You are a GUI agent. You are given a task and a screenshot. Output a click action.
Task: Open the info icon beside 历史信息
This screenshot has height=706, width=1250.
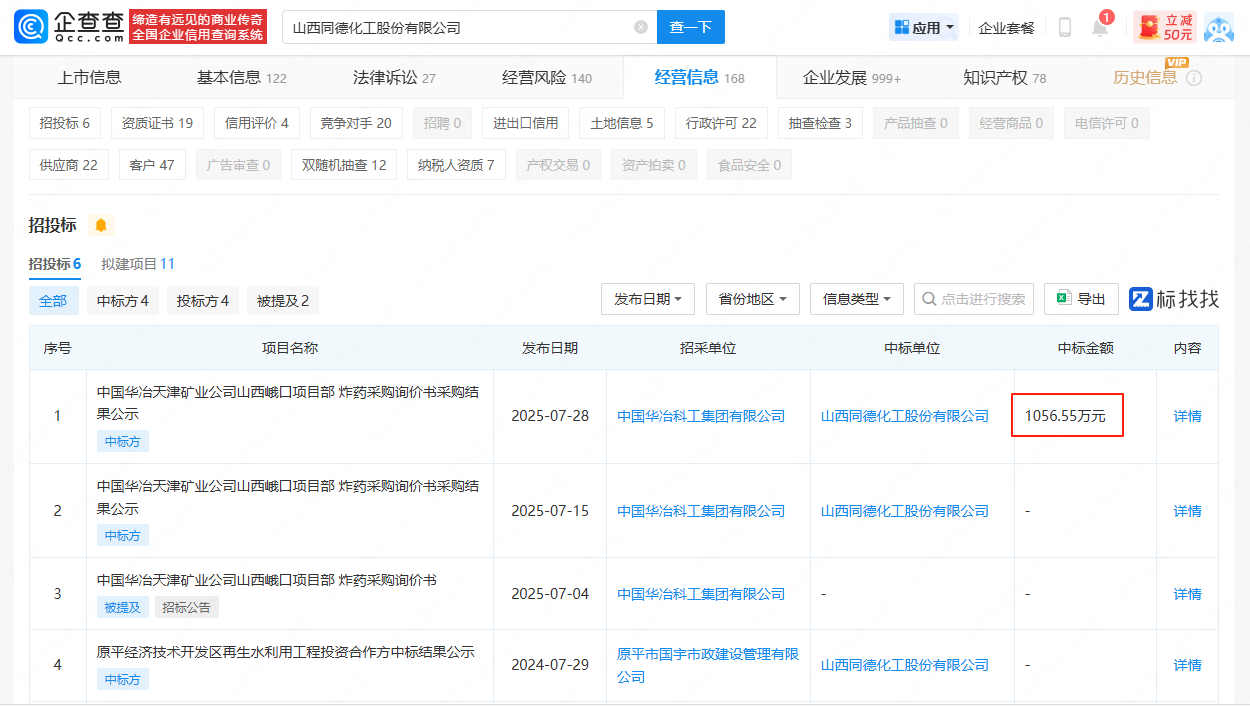(x=1194, y=78)
